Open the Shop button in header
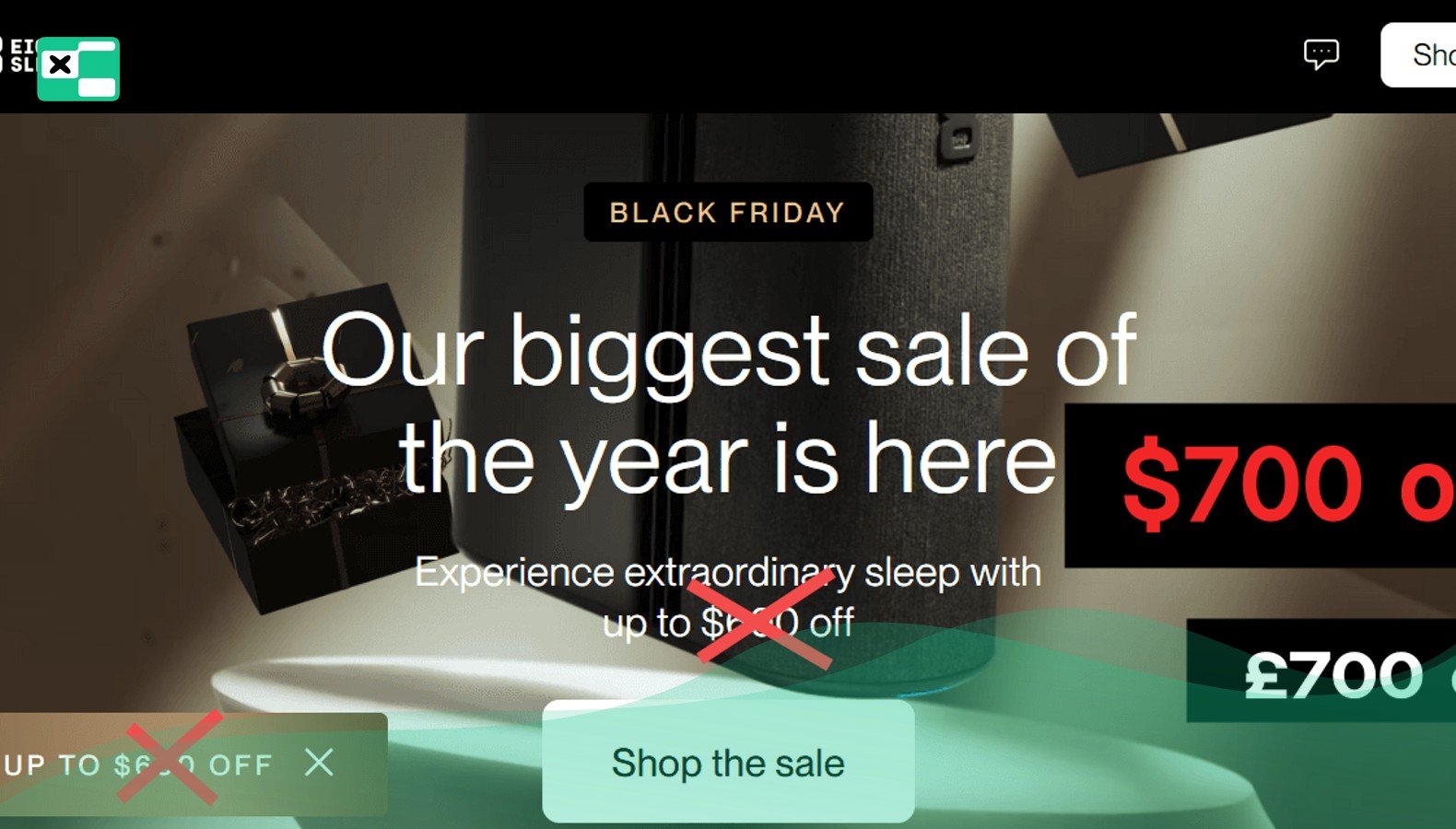The image size is (1456, 829). click(x=1419, y=55)
